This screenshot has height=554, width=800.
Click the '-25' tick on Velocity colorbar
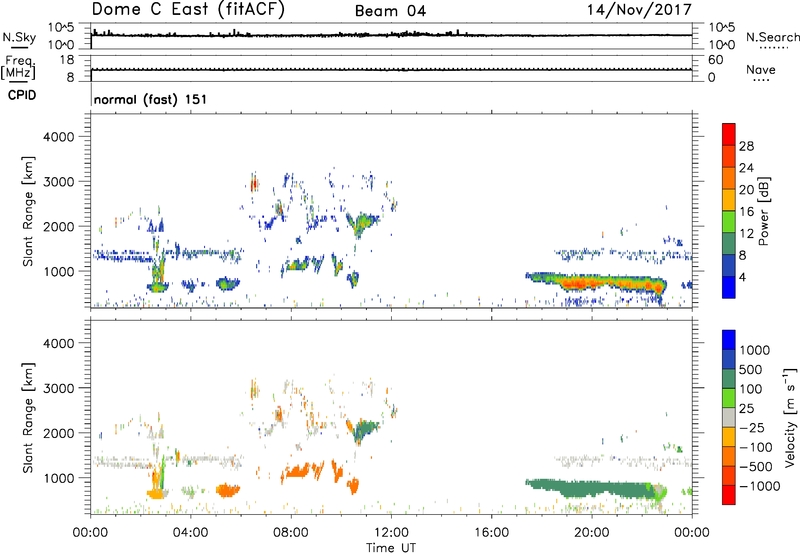pyautogui.click(x=752, y=427)
